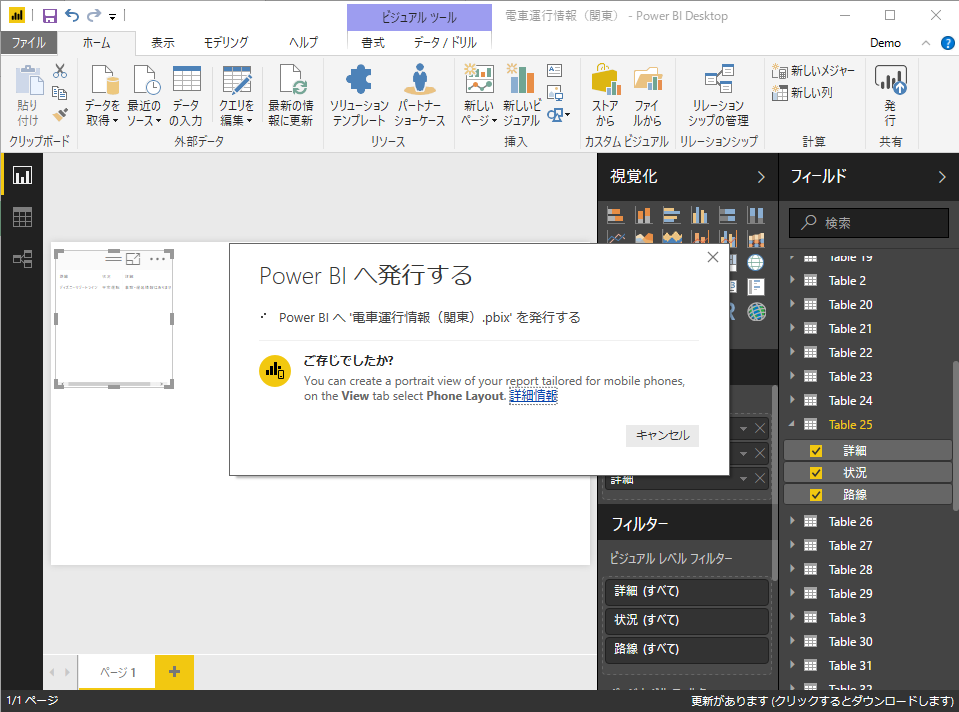Add a 新しい列 column
The width and height of the screenshot is (959, 712).
[x=802, y=93]
